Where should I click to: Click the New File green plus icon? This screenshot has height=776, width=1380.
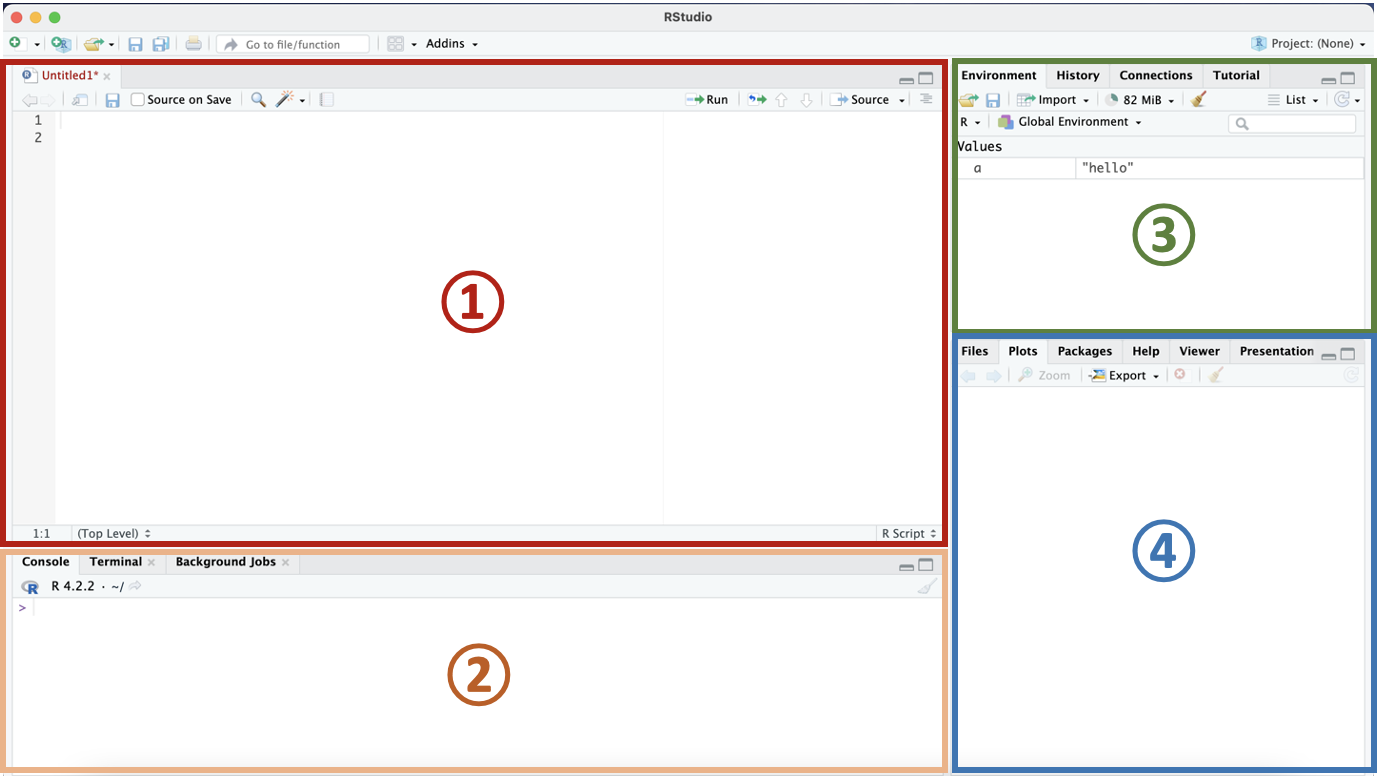tap(15, 44)
